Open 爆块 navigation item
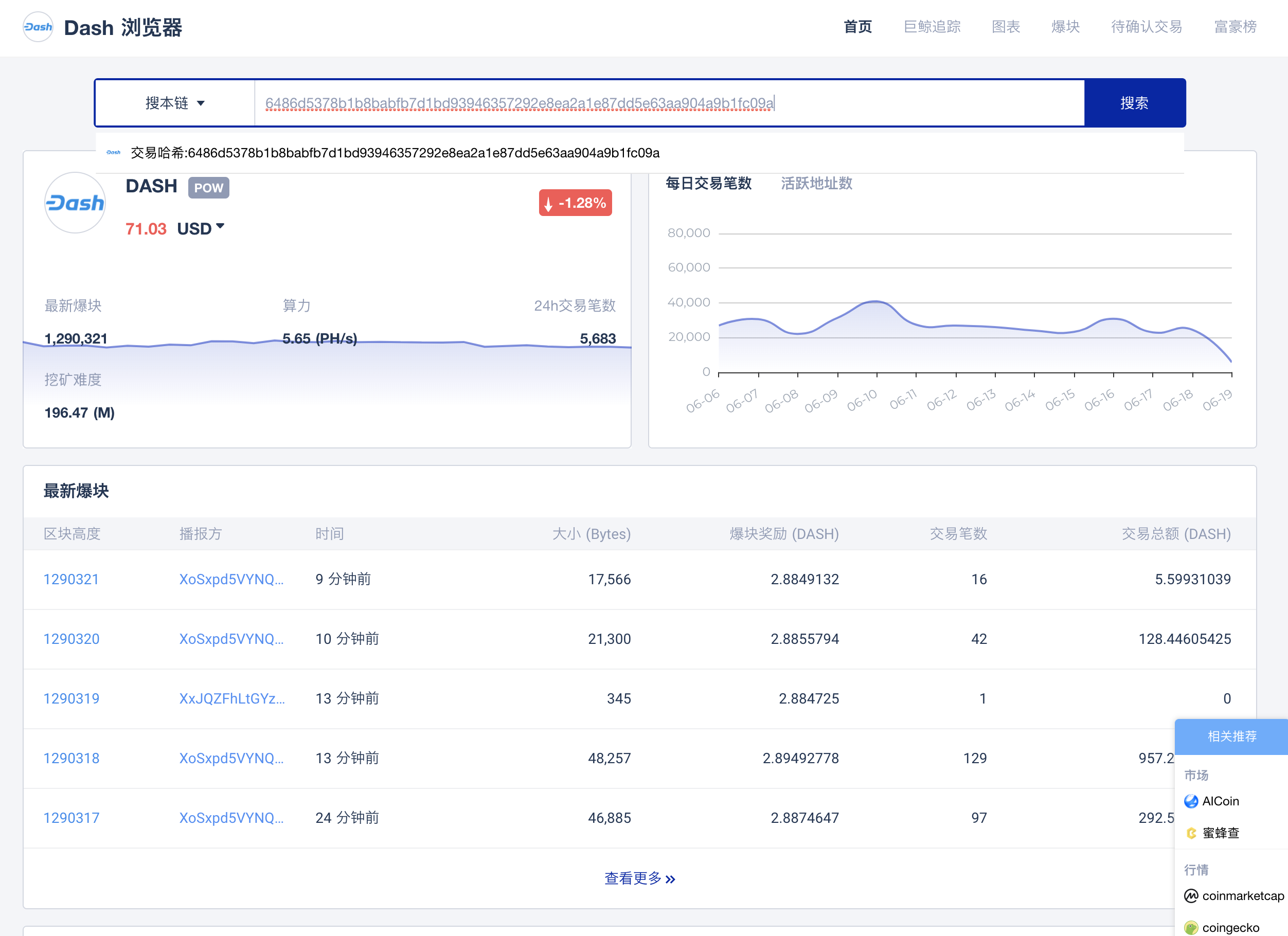 point(1065,27)
